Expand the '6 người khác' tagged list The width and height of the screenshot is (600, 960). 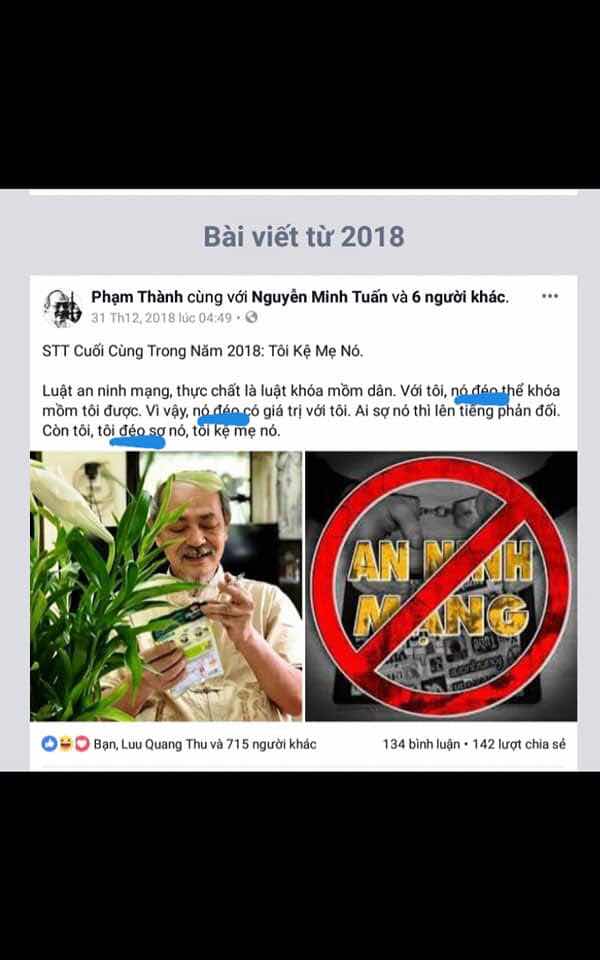[x=459, y=297]
